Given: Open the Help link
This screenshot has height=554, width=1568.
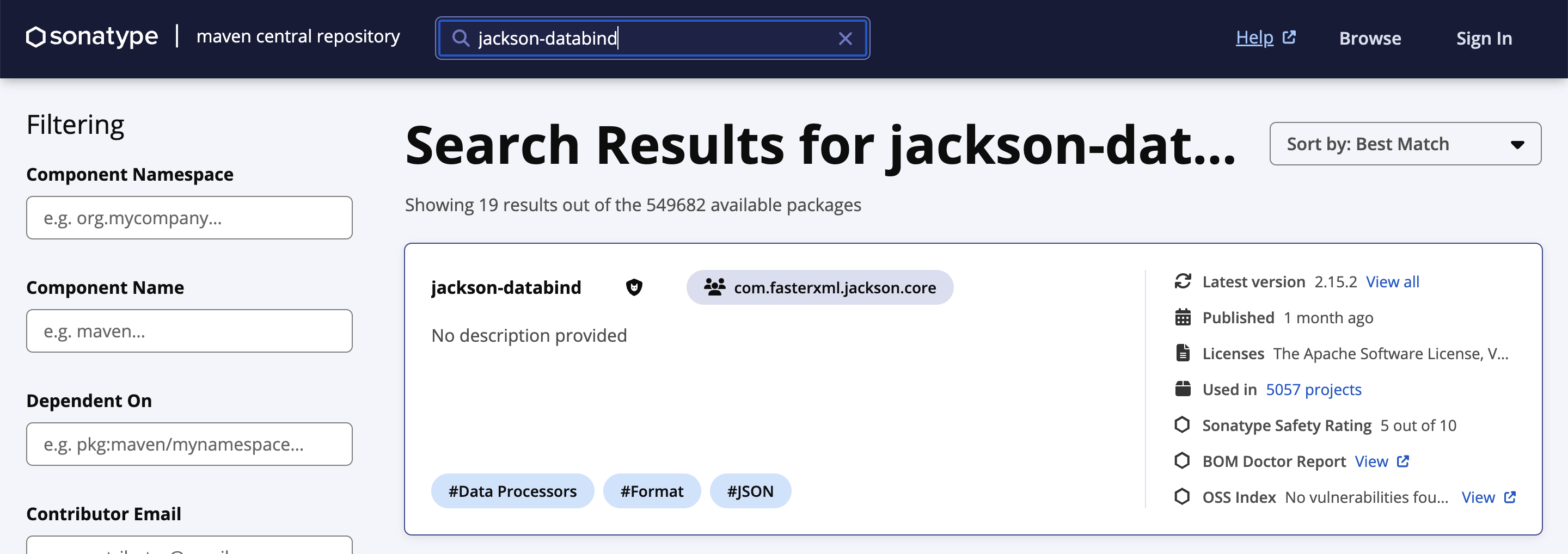Looking at the screenshot, I should [x=1254, y=38].
